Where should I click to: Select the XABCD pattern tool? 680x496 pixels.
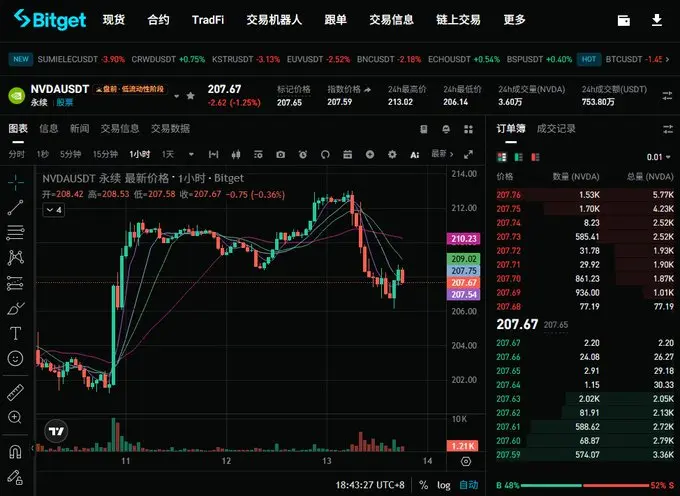[16, 258]
